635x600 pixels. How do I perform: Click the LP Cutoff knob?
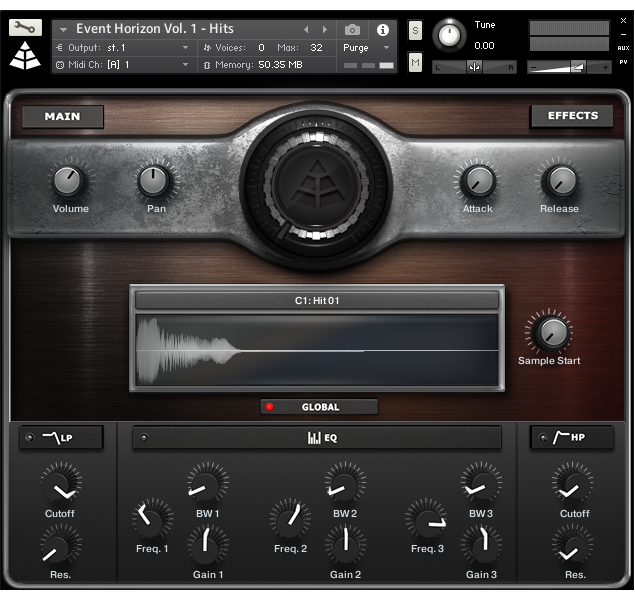61,484
